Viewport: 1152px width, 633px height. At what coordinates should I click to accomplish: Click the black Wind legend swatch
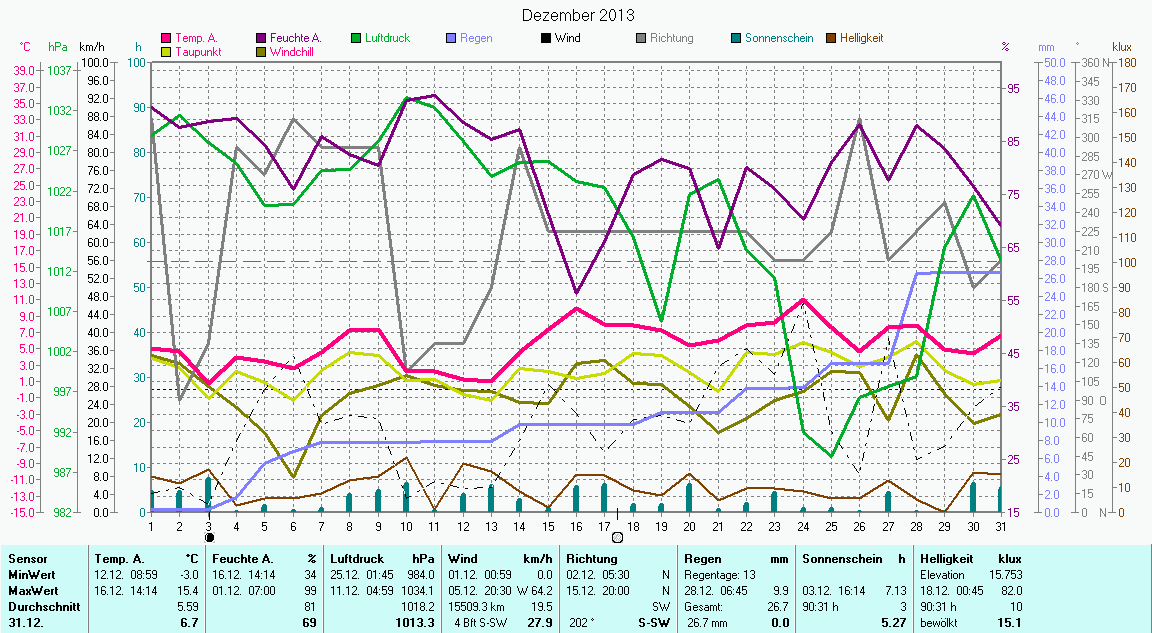point(545,38)
